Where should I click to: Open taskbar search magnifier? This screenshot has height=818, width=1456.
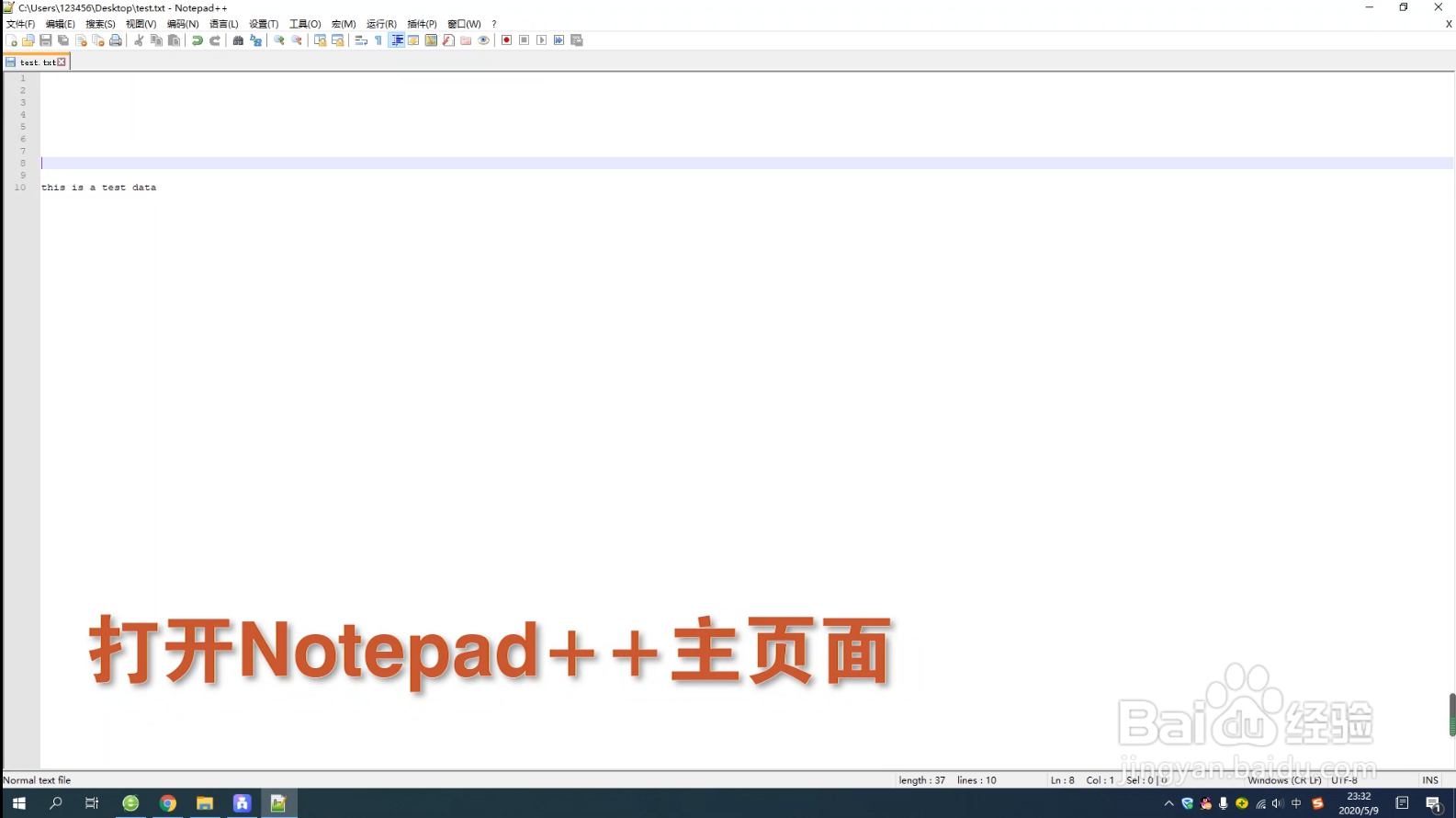[55, 803]
